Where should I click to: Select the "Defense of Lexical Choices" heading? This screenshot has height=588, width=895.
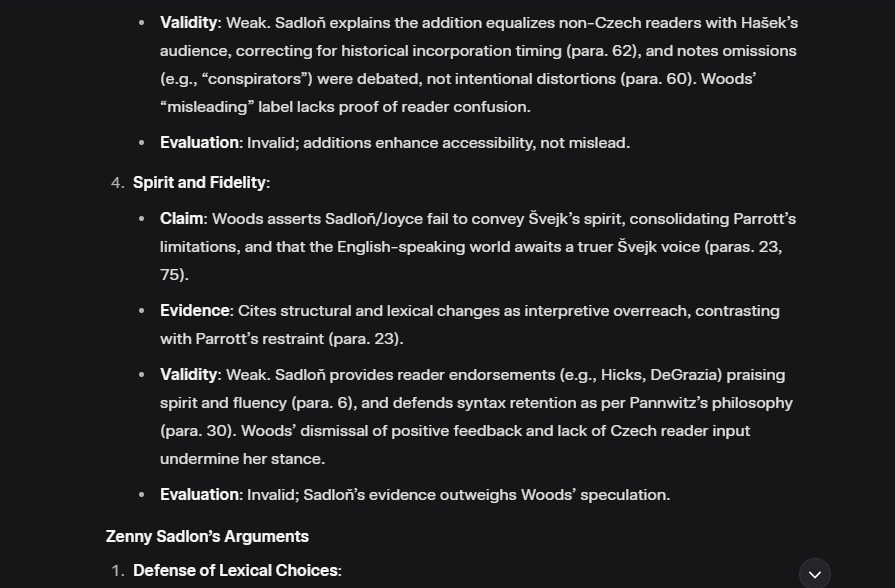pyautogui.click(x=235, y=570)
